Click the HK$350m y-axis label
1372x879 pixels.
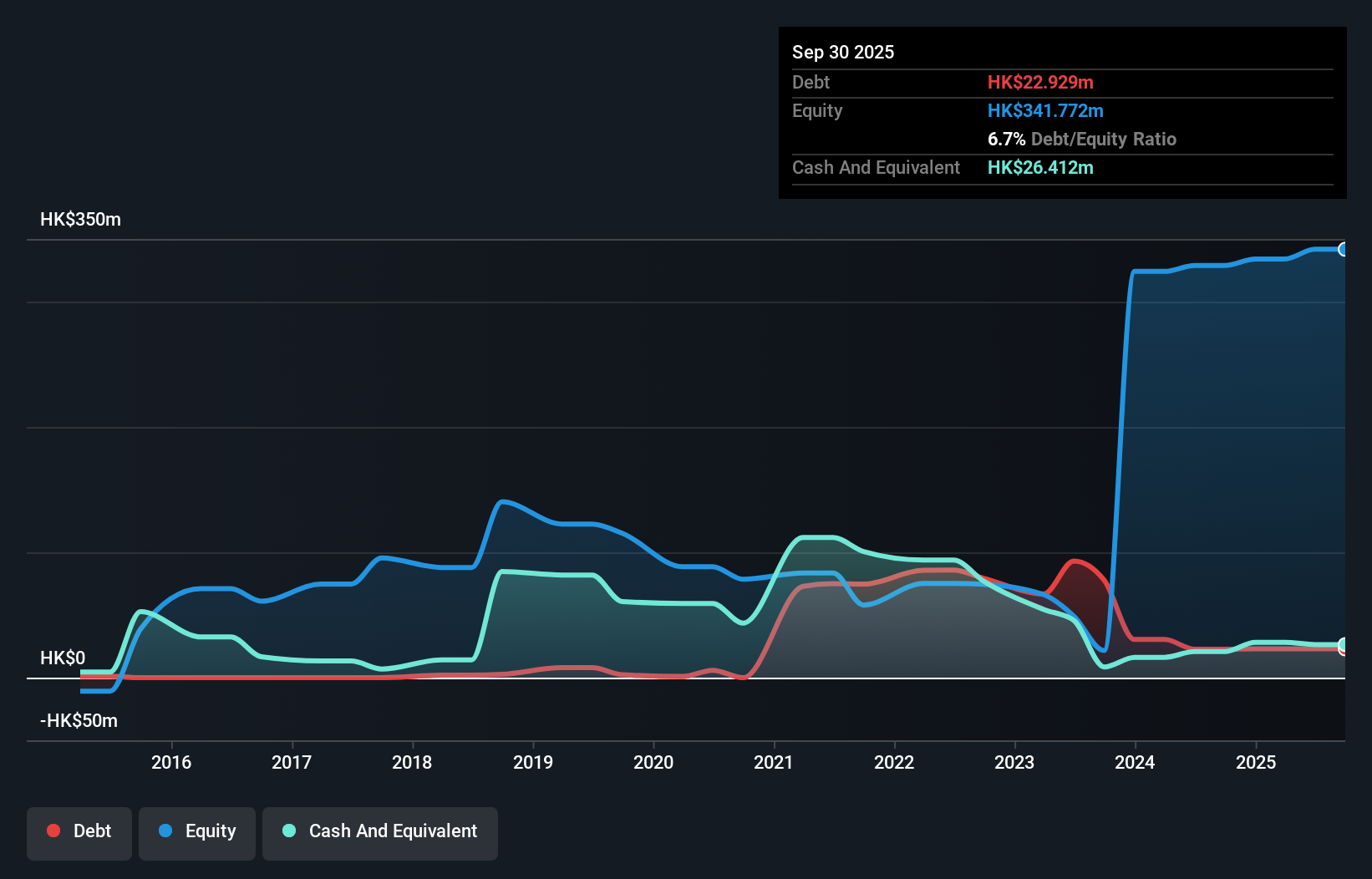click(81, 220)
